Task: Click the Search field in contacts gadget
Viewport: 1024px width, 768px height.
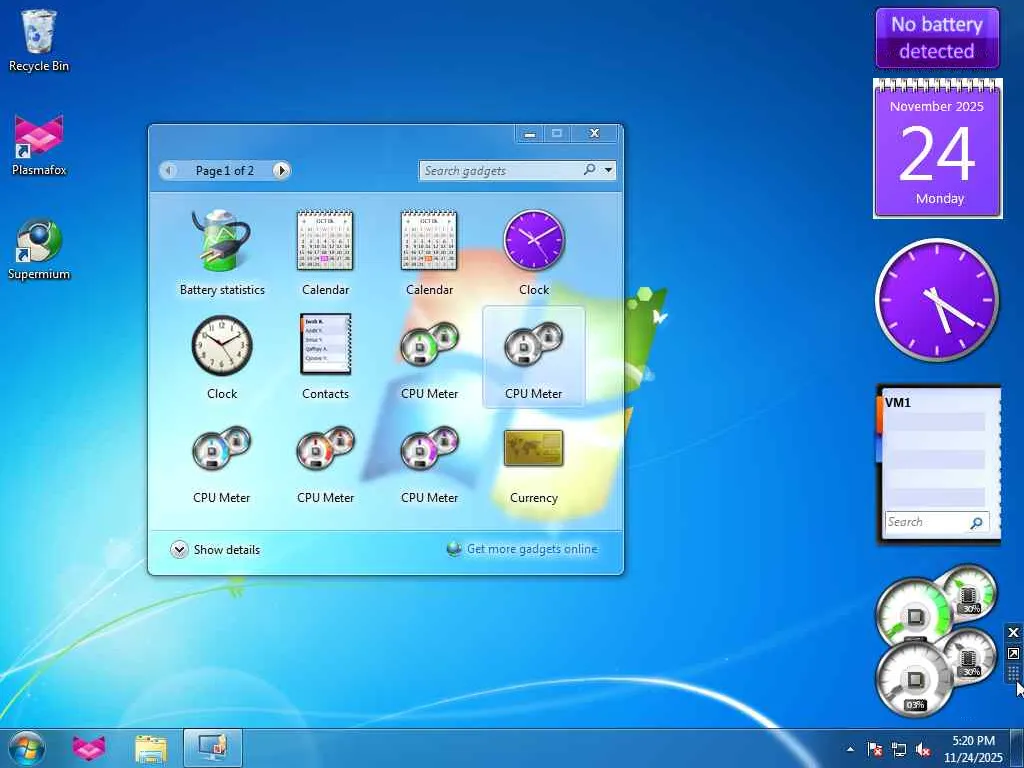Action: pos(927,522)
